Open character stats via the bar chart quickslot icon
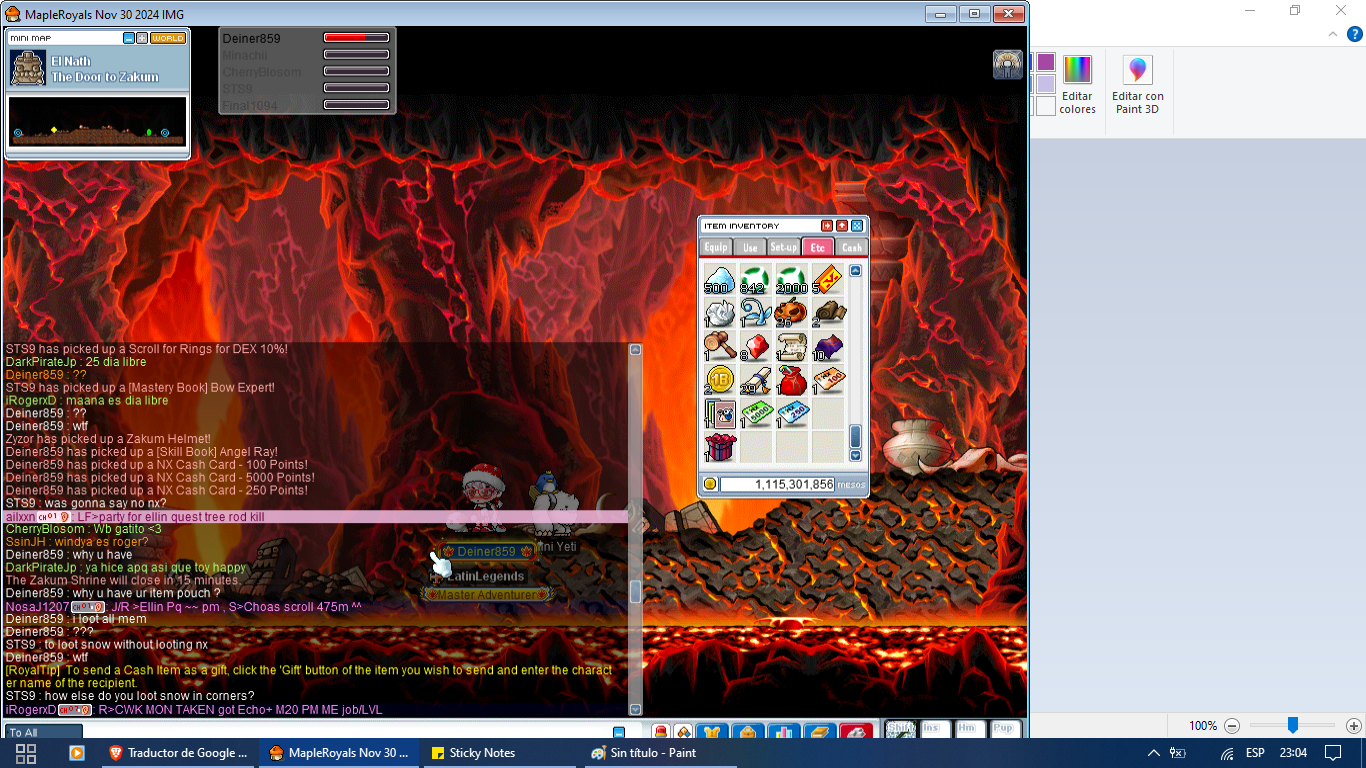 [x=782, y=733]
